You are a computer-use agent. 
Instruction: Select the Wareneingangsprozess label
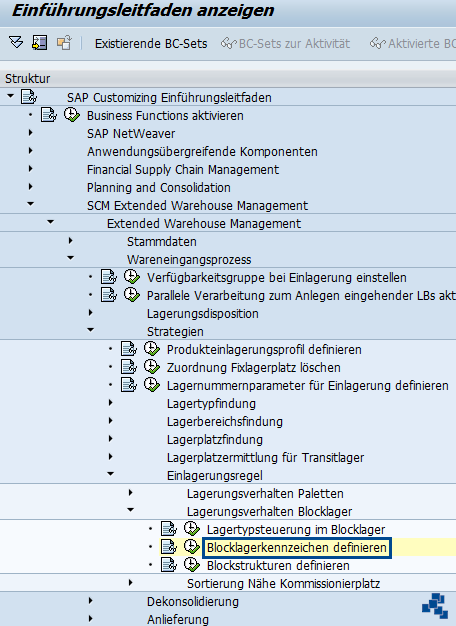(x=189, y=260)
